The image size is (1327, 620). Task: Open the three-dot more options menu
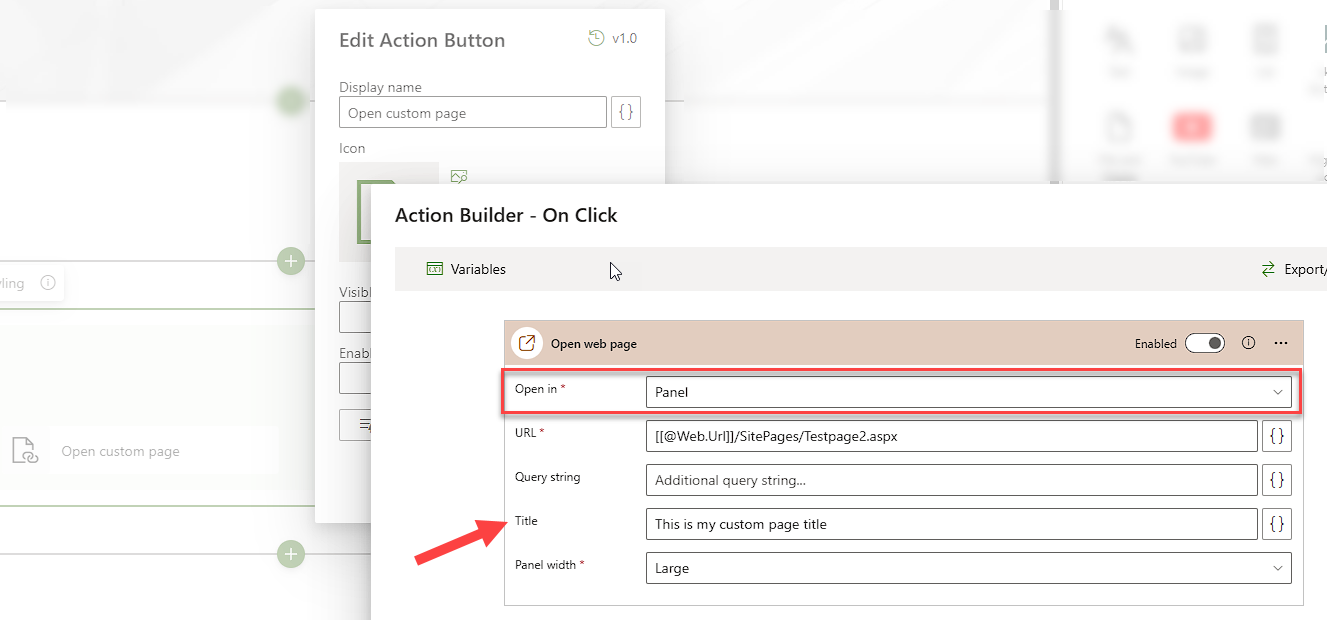click(x=1281, y=343)
